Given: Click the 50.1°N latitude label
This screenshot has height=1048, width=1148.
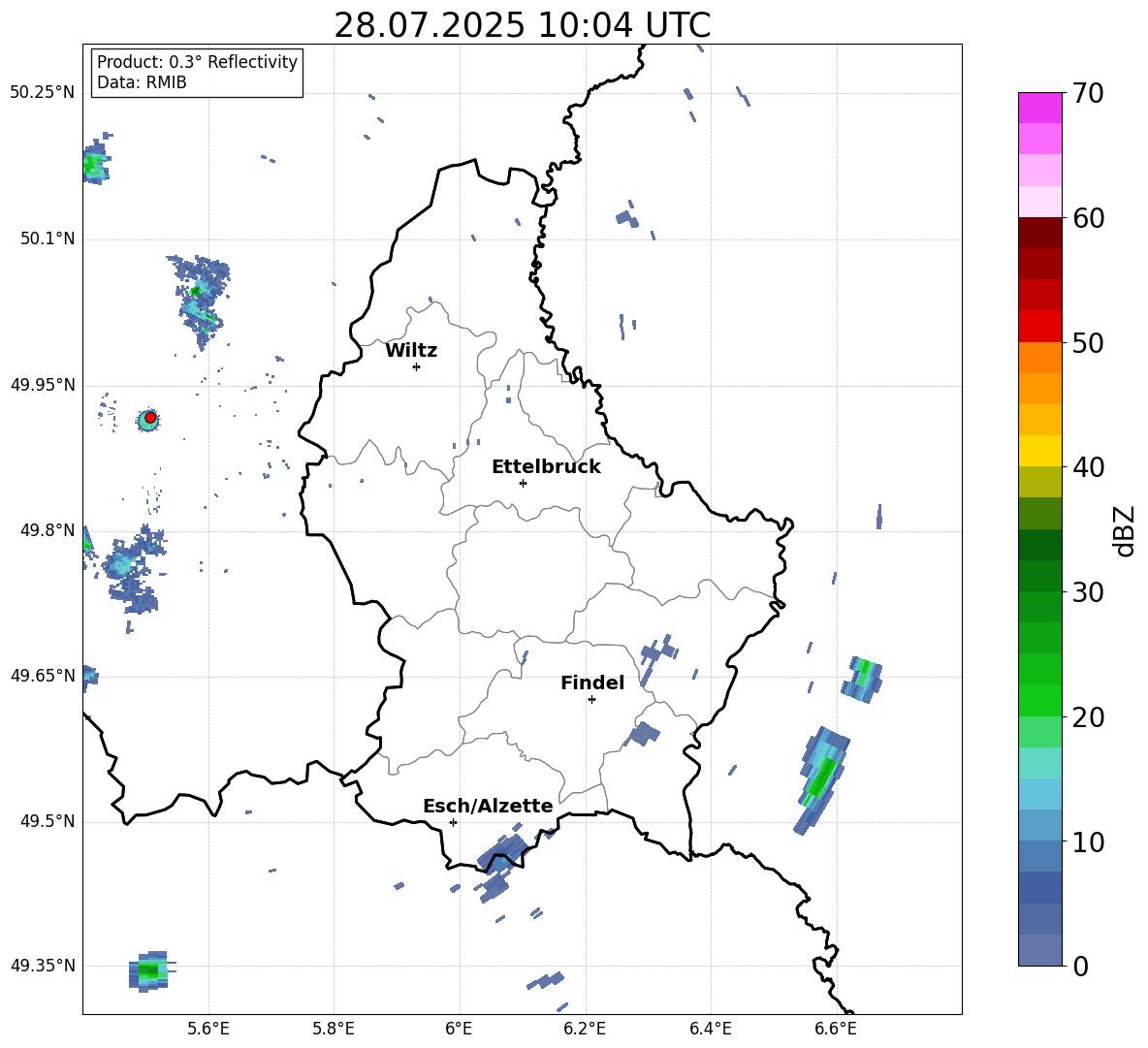Looking at the screenshot, I should (x=47, y=238).
